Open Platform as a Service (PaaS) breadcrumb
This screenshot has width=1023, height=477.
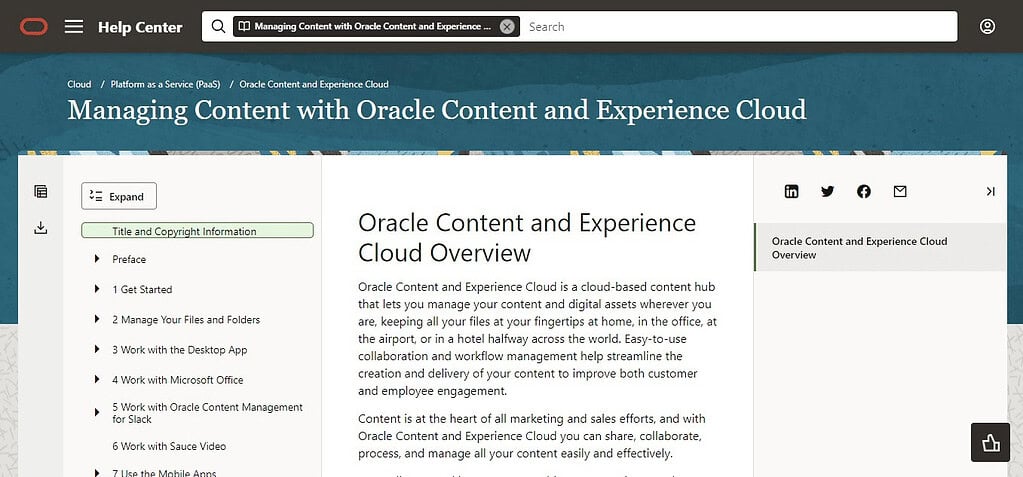166,84
